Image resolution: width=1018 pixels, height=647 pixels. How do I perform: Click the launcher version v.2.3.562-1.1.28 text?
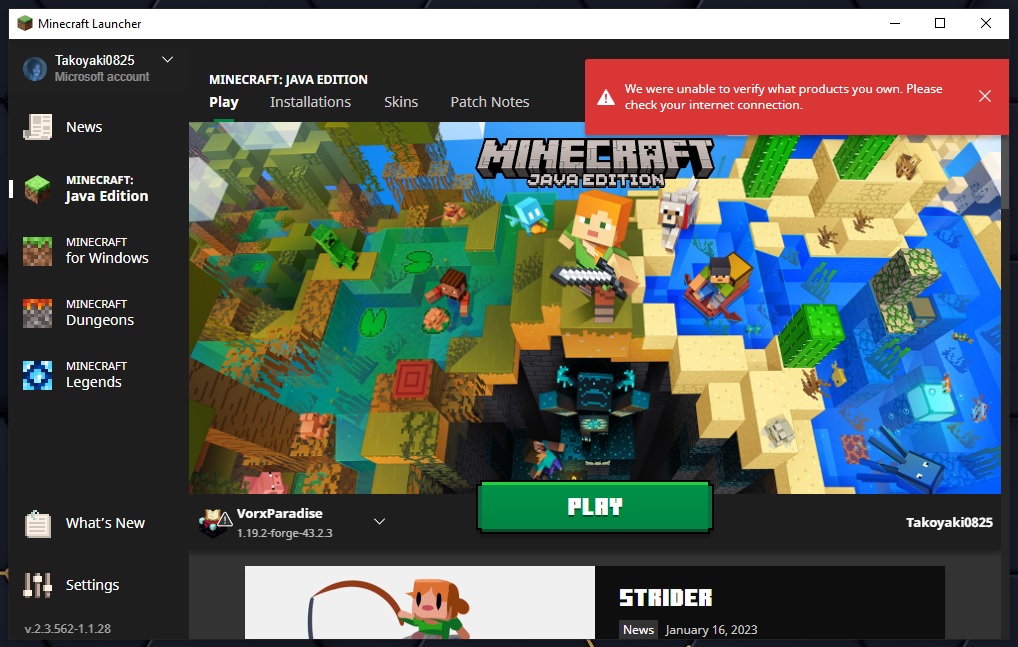pyautogui.click(x=68, y=629)
